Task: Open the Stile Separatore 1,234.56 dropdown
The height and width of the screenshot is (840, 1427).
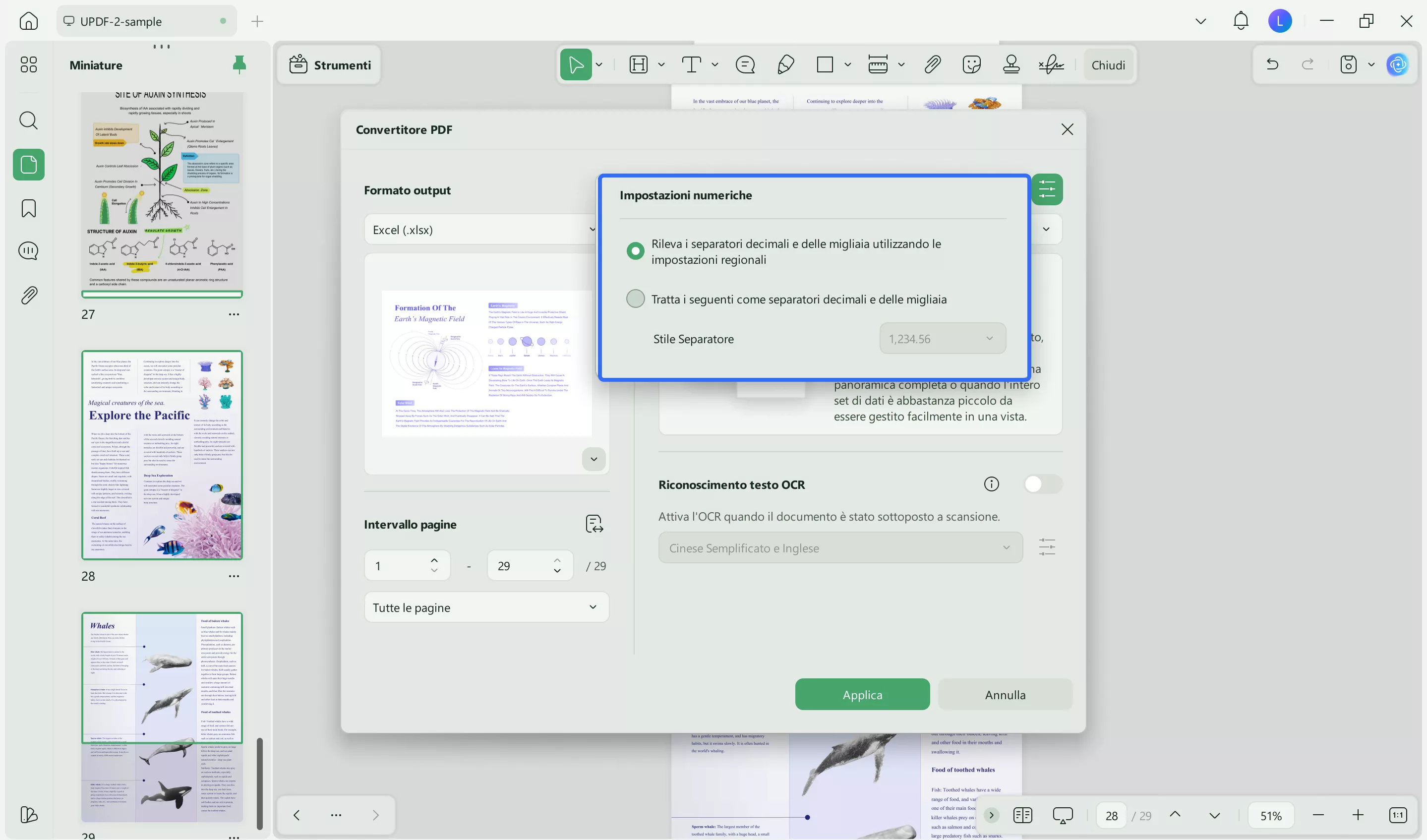Action: point(942,338)
